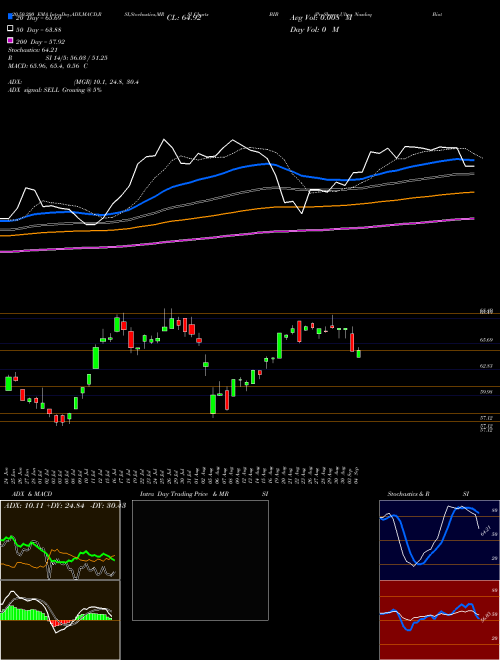The width and height of the screenshot is (500, 660).
Task: Click the 65.69 price axis label
Action: [486, 340]
